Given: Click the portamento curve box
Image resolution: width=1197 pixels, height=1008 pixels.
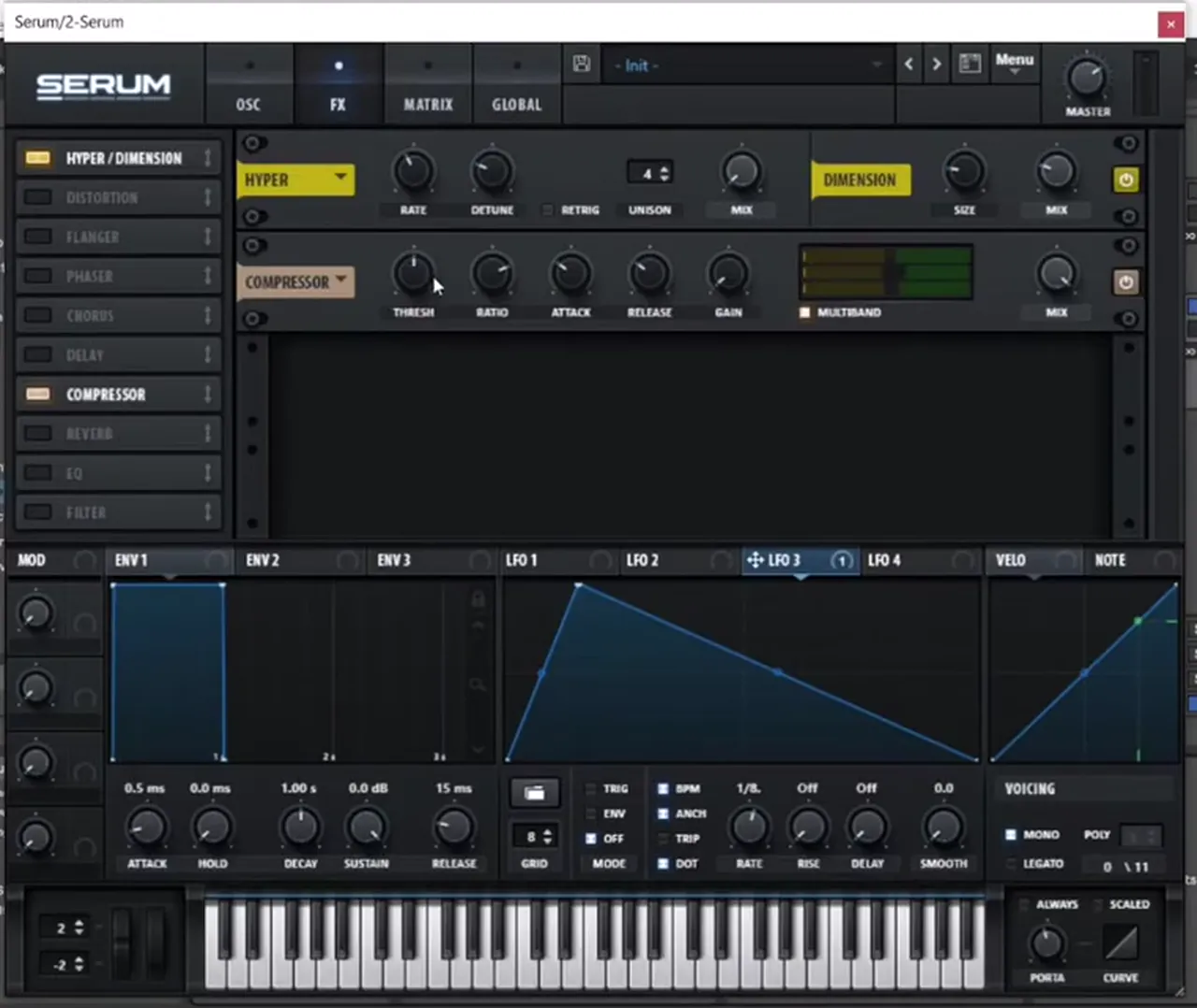Looking at the screenshot, I should [x=1120, y=943].
